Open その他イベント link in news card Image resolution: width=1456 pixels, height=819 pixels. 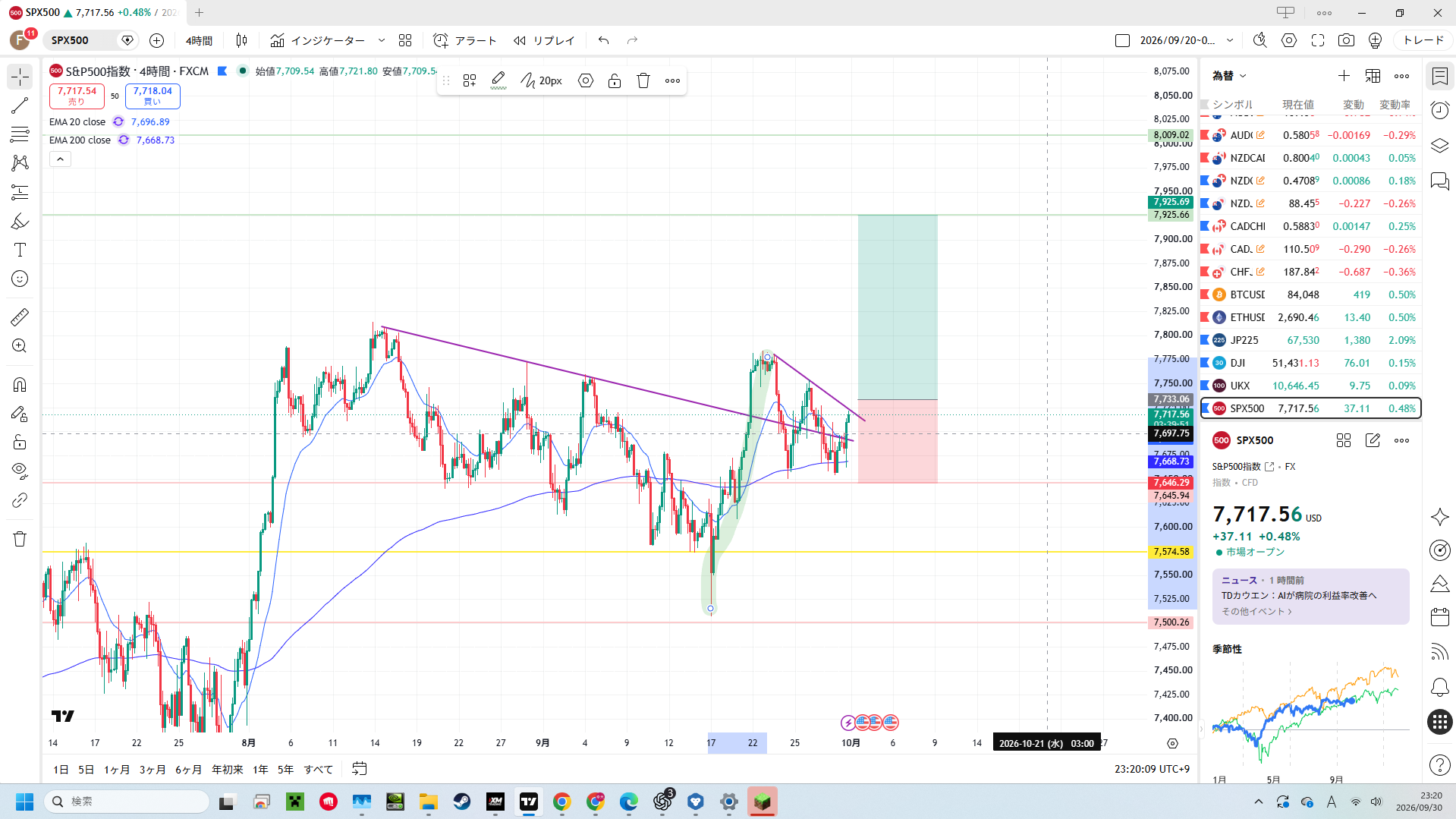[1256, 611]
